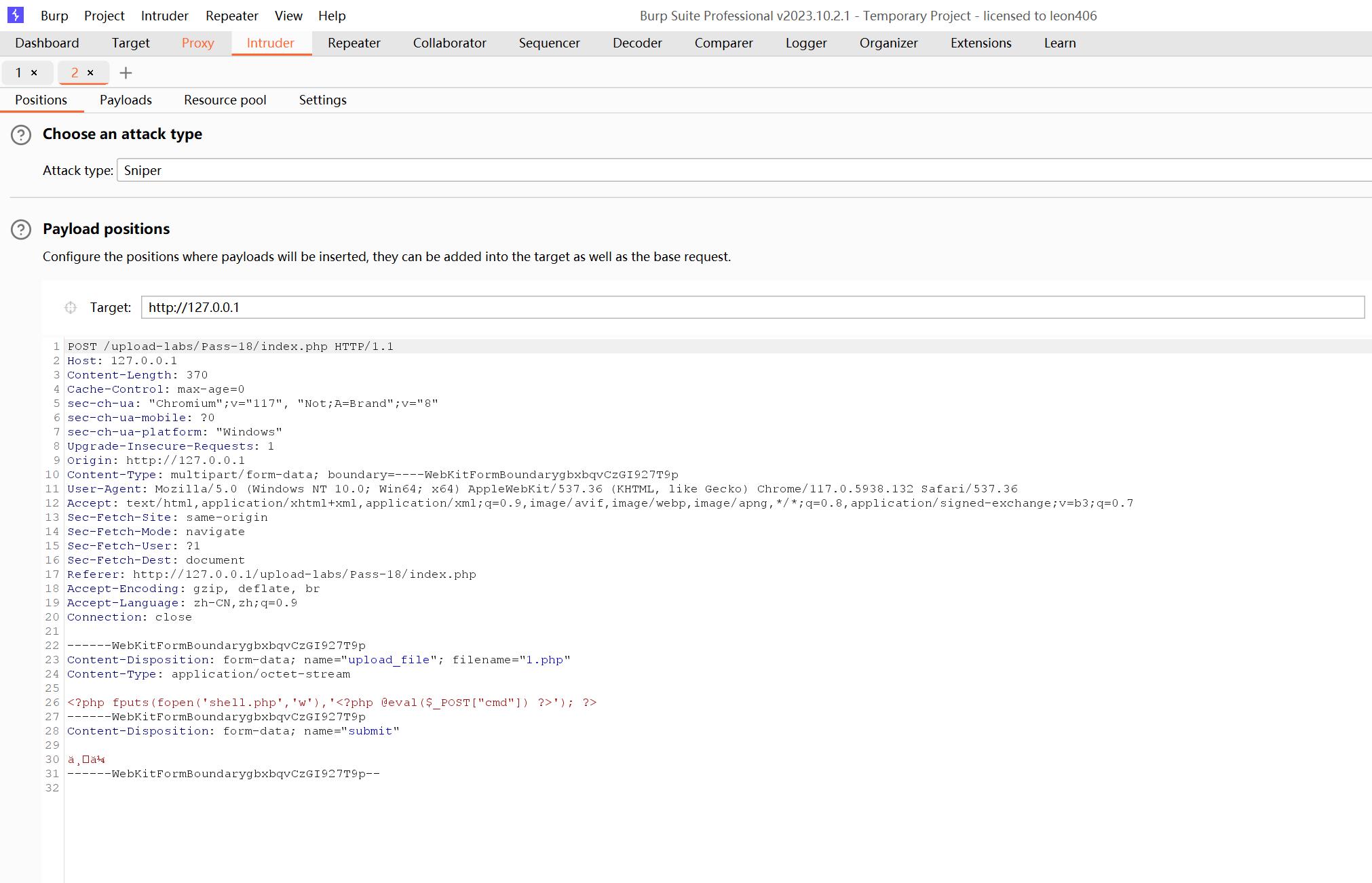Click the Accept-Encoding header line
1372x883 pixels.
pos(193,589)
